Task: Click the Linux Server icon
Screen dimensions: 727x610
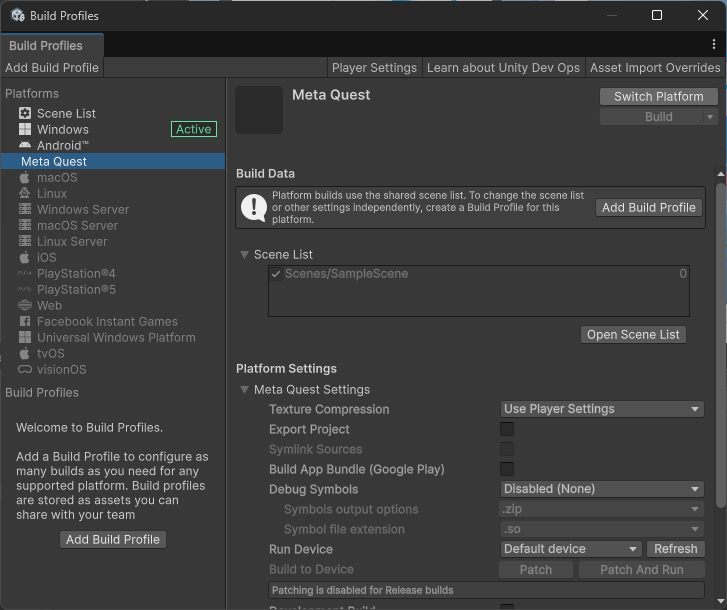Action: (25, 241)
